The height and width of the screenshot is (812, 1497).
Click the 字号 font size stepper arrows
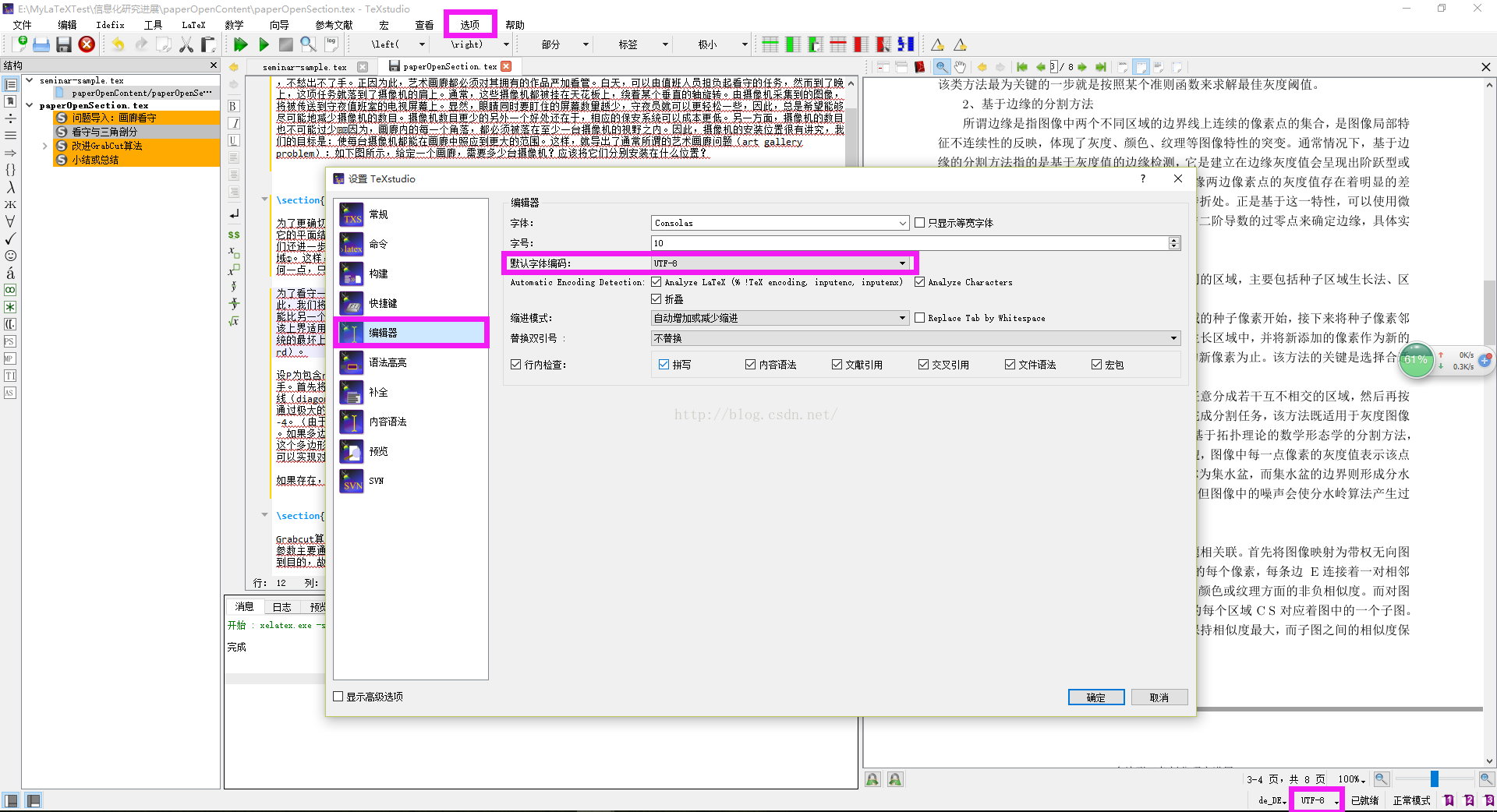(x=1174, y=243)
